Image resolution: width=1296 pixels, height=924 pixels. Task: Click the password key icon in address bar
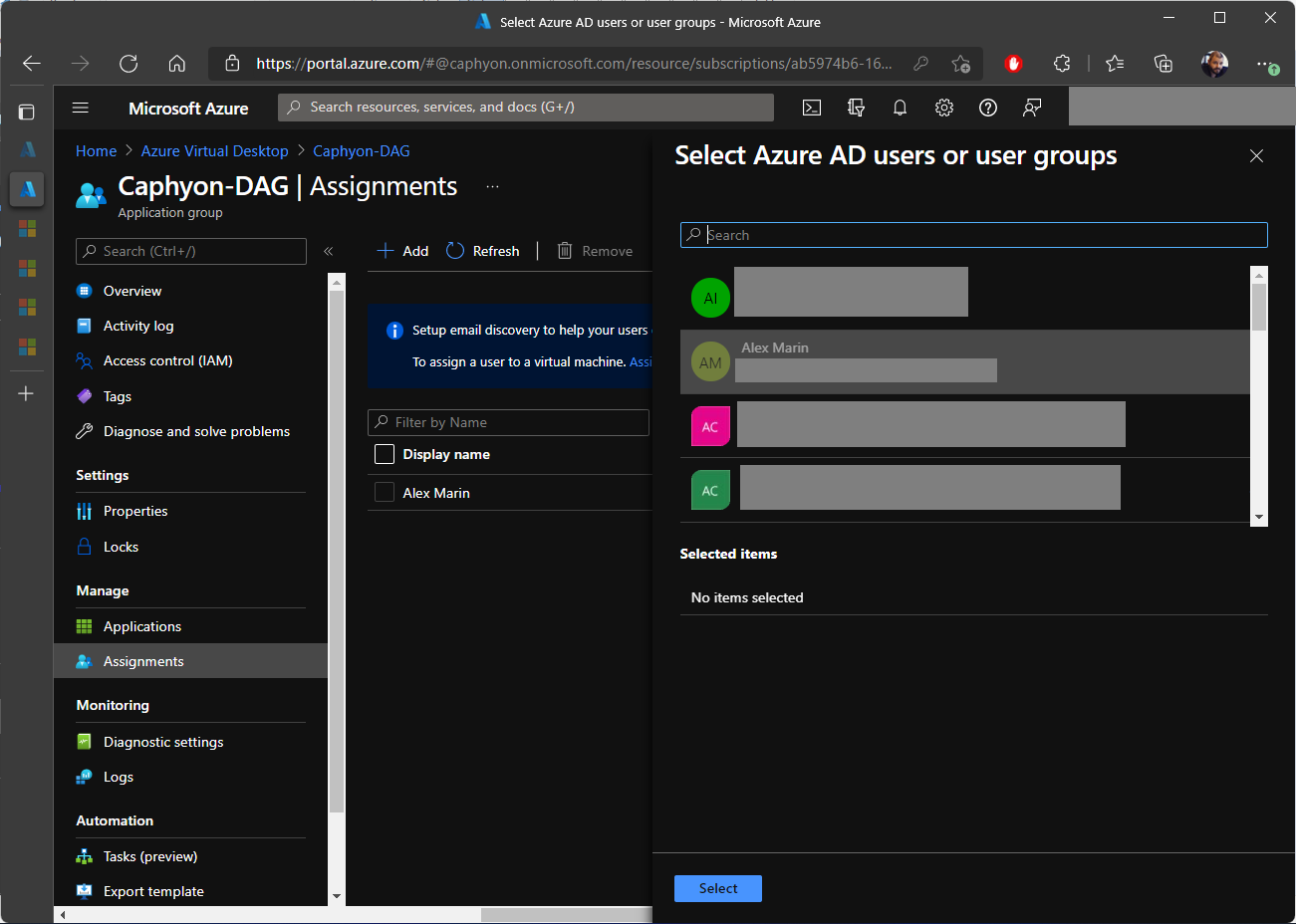pos(920,64)
